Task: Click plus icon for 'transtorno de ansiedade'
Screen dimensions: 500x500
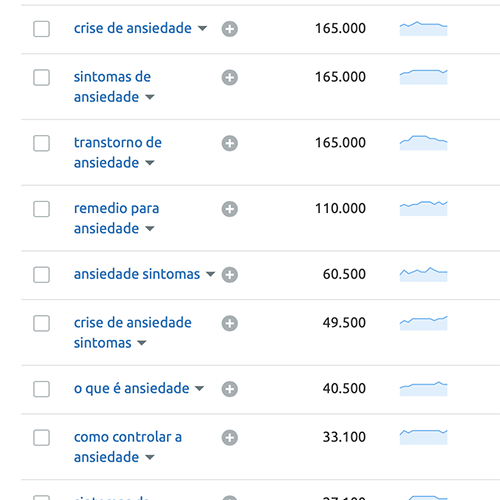Action: click(x=230, y=143)
